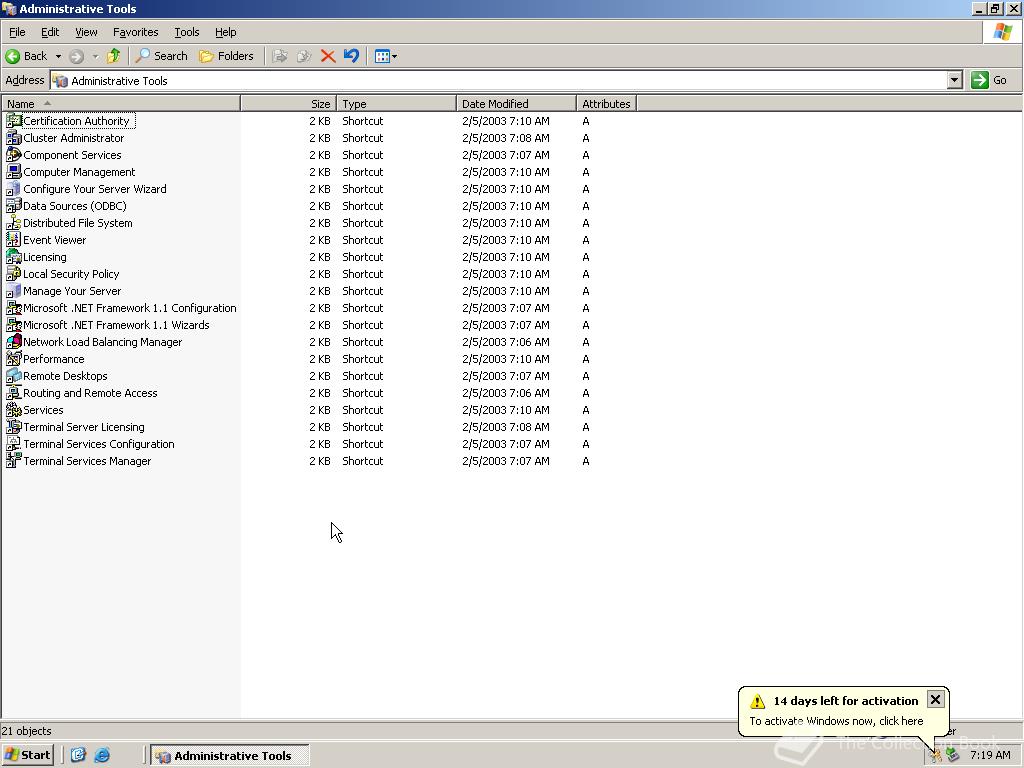Click the Go button
Screen dimensions: 1024x768
point(989,80)
